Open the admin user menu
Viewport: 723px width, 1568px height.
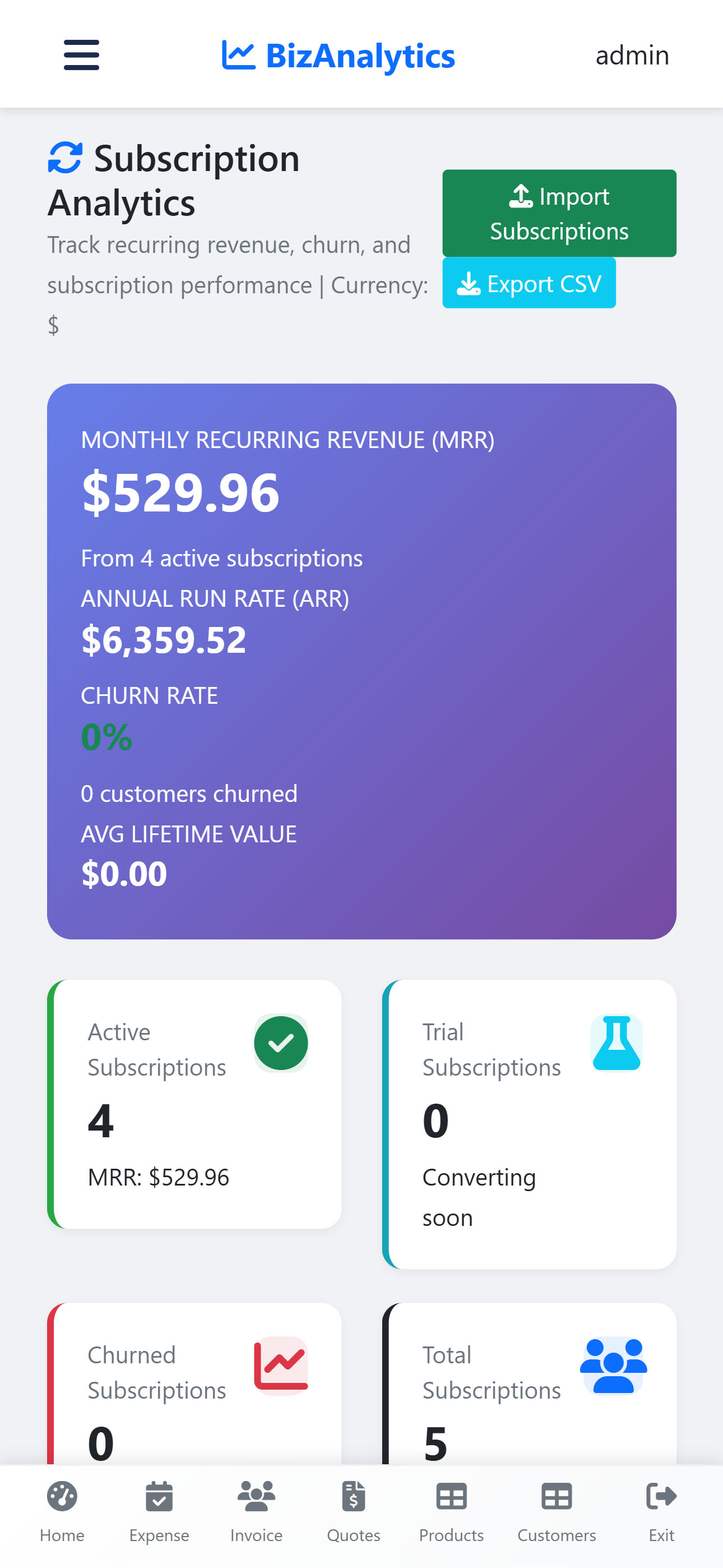(632, 56)
